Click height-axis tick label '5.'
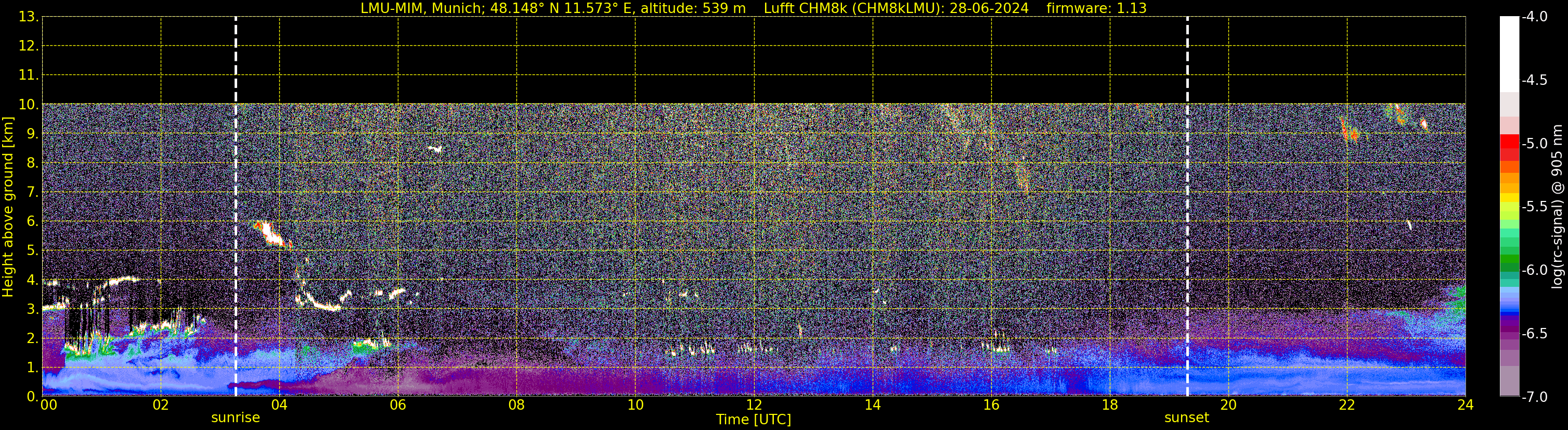 point(33,251)
